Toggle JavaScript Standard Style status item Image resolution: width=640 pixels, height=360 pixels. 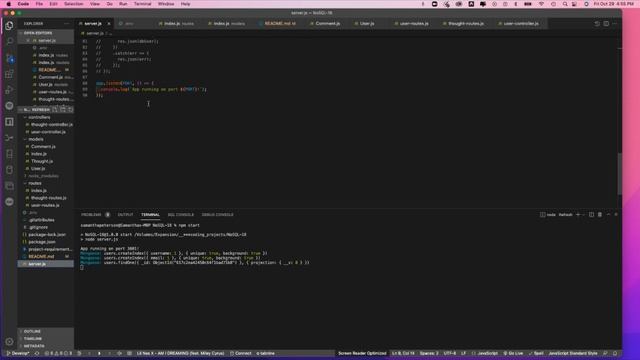pos(573,353)
